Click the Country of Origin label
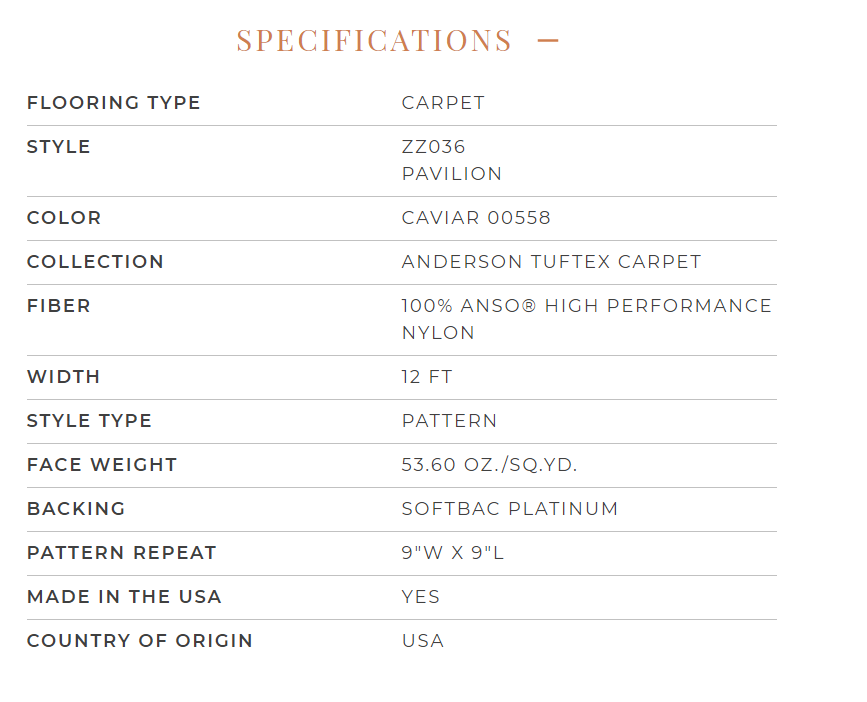Viewport: 867px width, 702px height. (x=140, y=641)
